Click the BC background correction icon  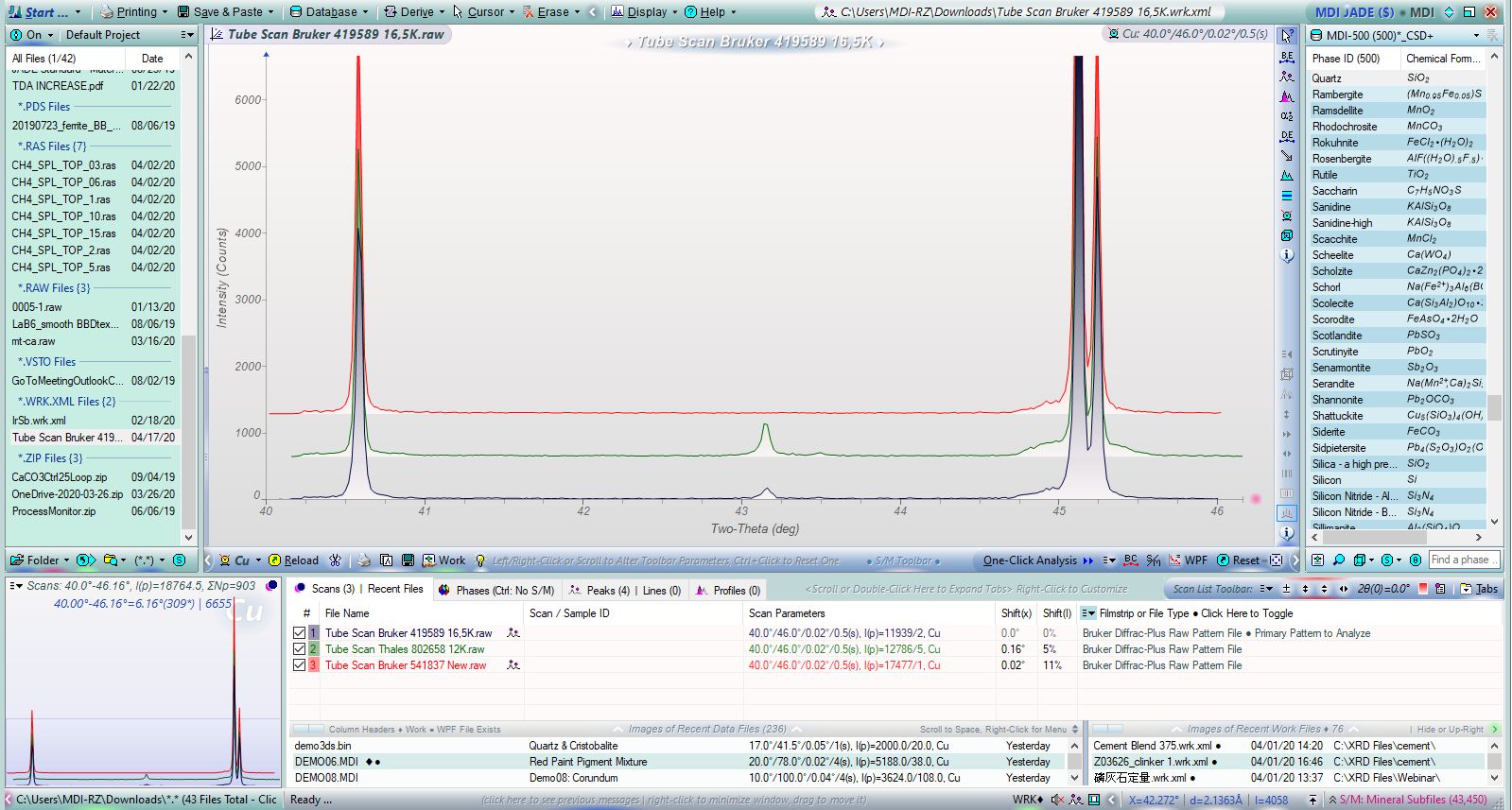(1131, 560)
